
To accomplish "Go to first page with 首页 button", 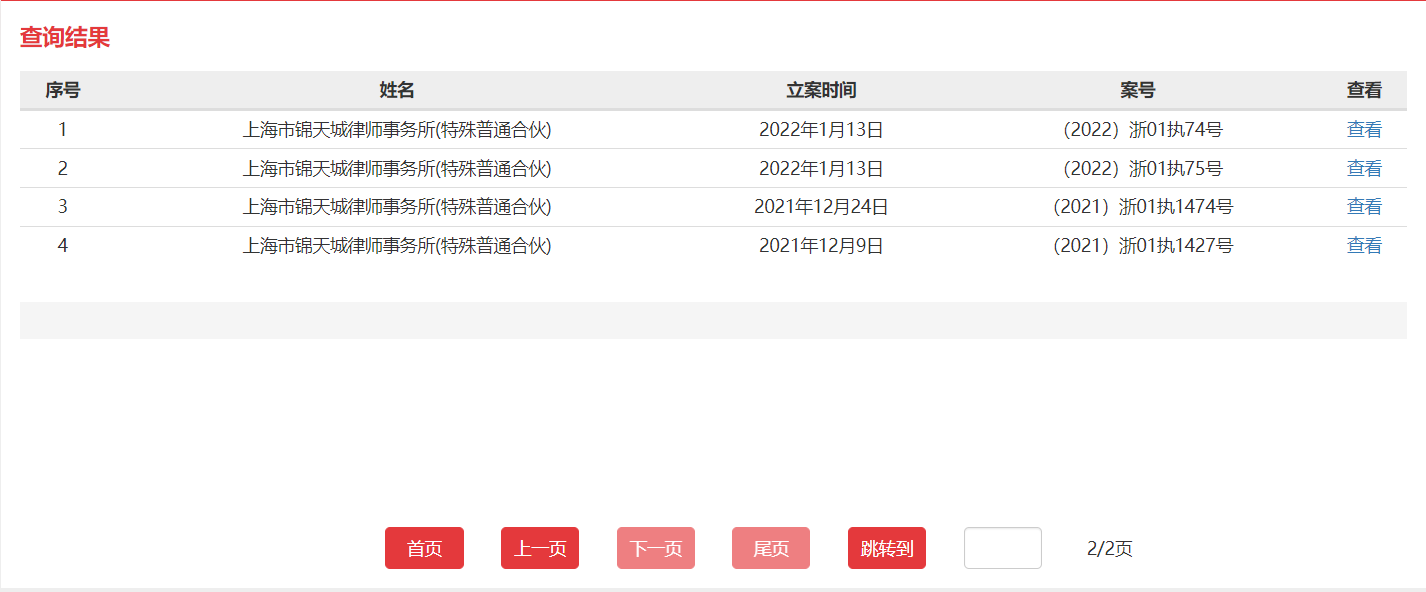I will click(x=424, y=548).
